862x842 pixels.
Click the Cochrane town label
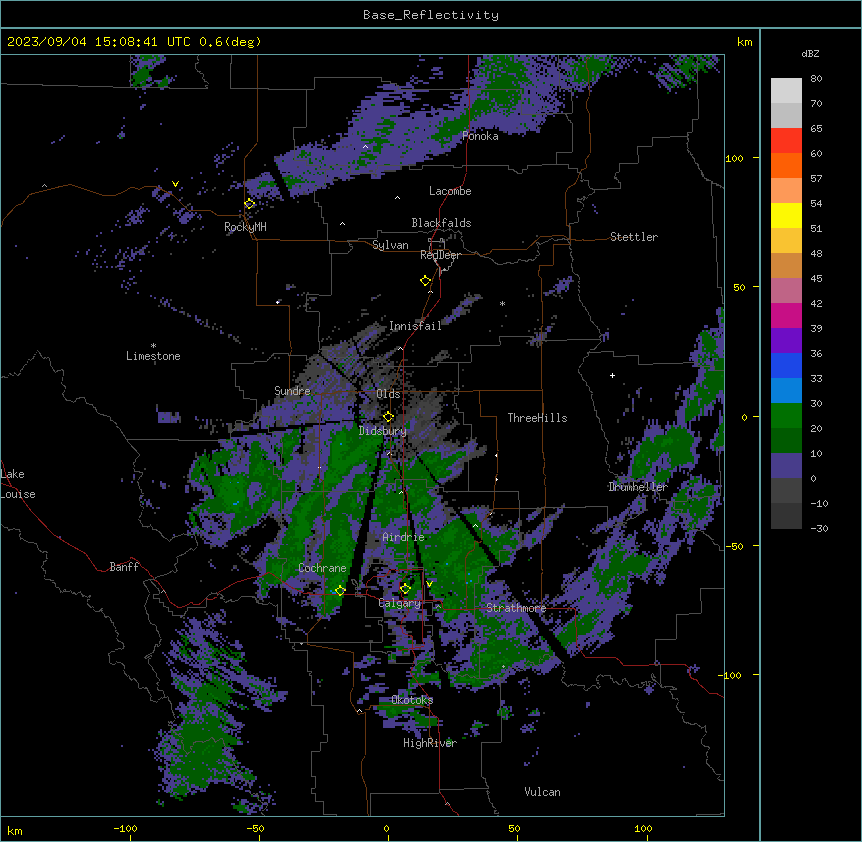[322, 568]
